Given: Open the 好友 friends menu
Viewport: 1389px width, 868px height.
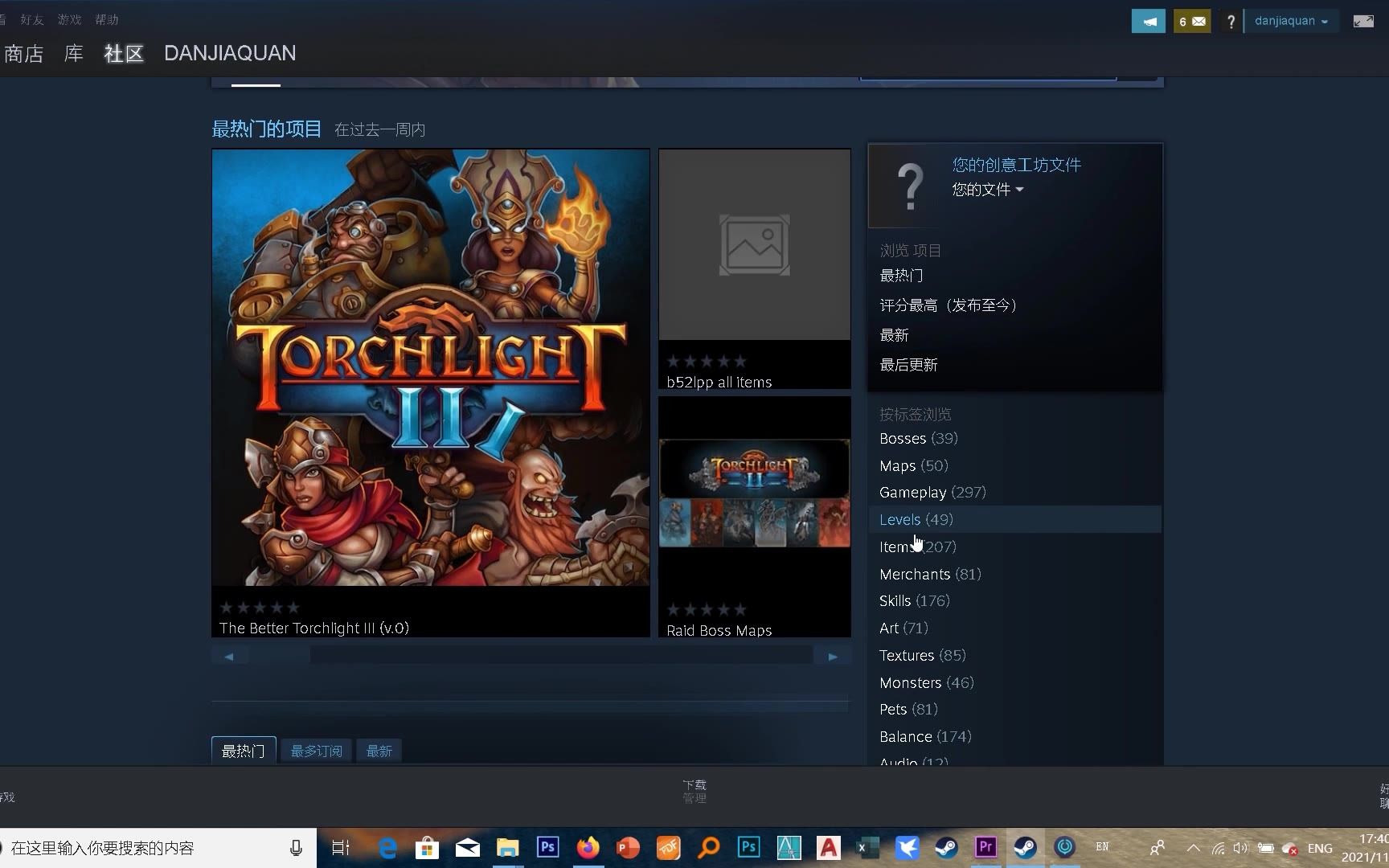Looking at the screenshot, I should point(32,19).
